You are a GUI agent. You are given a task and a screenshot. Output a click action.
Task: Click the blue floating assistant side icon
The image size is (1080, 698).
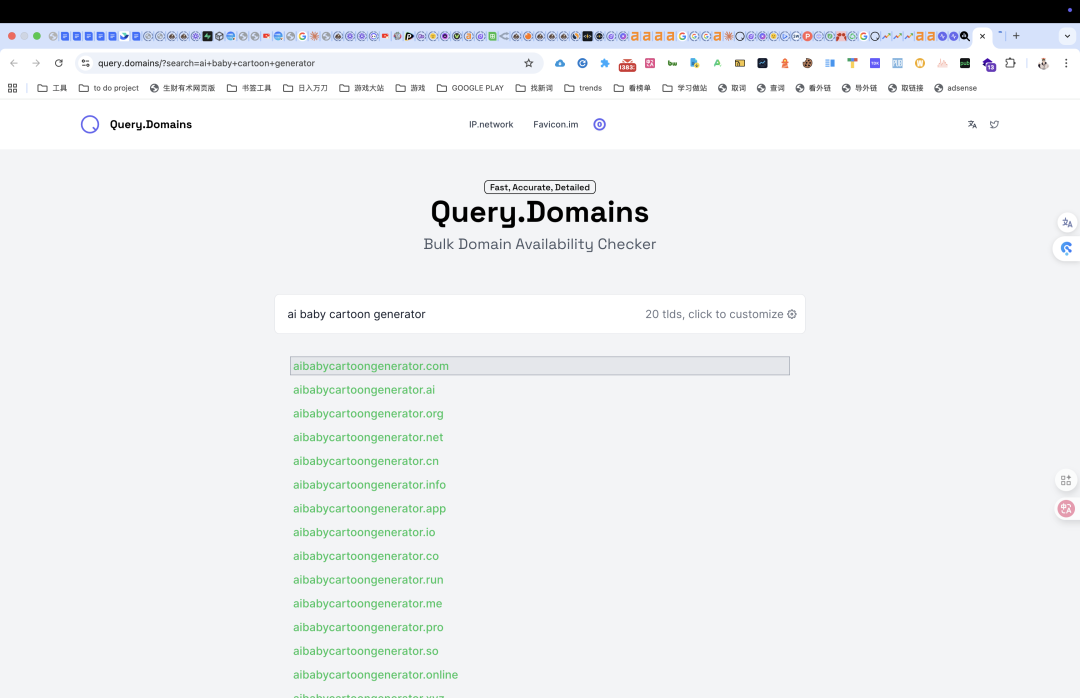point(1067,248)
